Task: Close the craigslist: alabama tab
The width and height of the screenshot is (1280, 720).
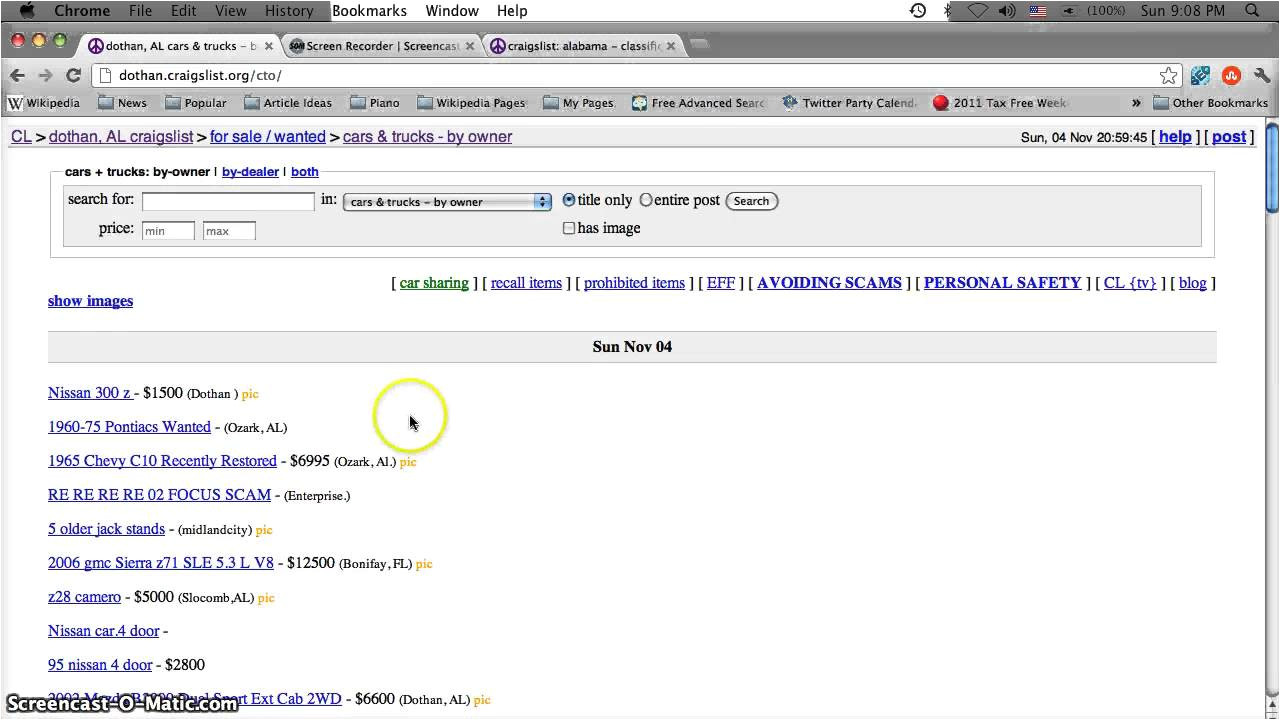Action: (670, 46)
